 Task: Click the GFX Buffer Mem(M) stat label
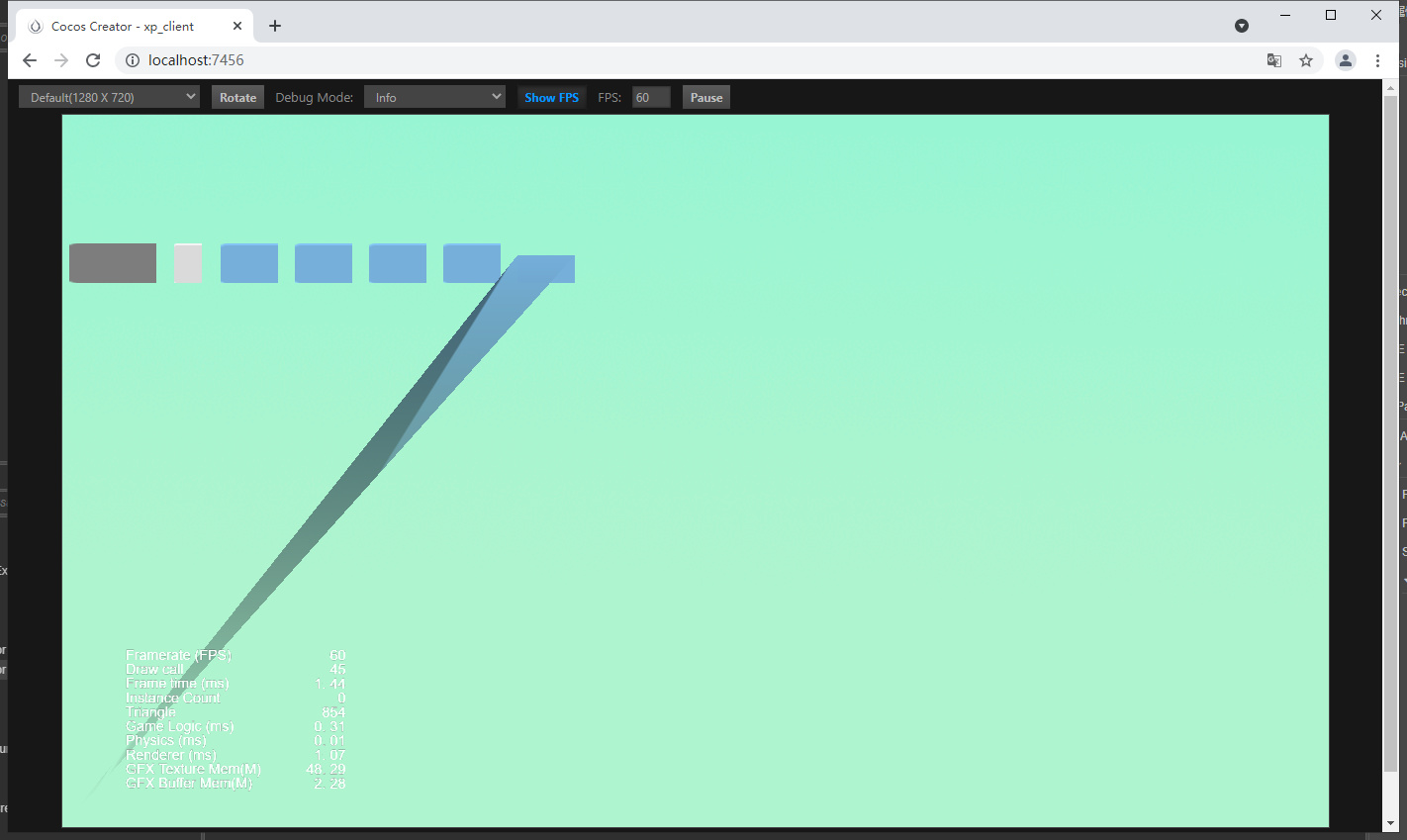click(x=188, y=784)
